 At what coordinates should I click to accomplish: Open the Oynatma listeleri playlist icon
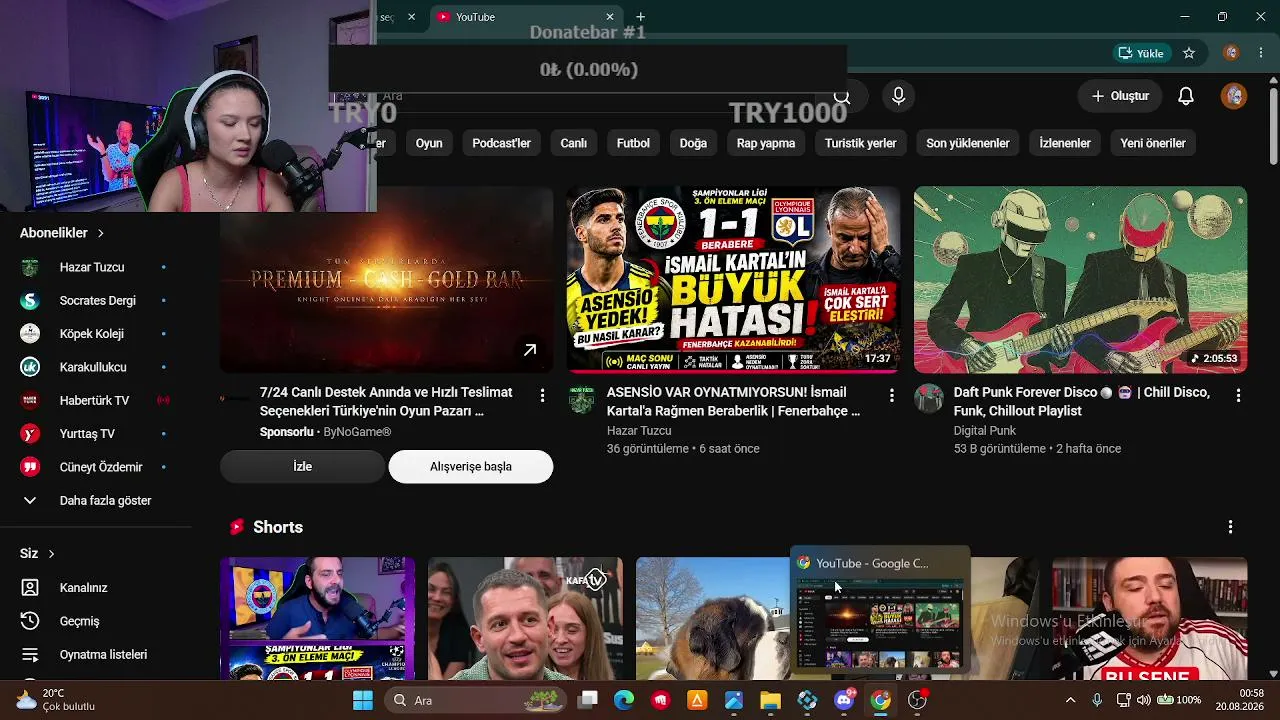tap(30, 655)
